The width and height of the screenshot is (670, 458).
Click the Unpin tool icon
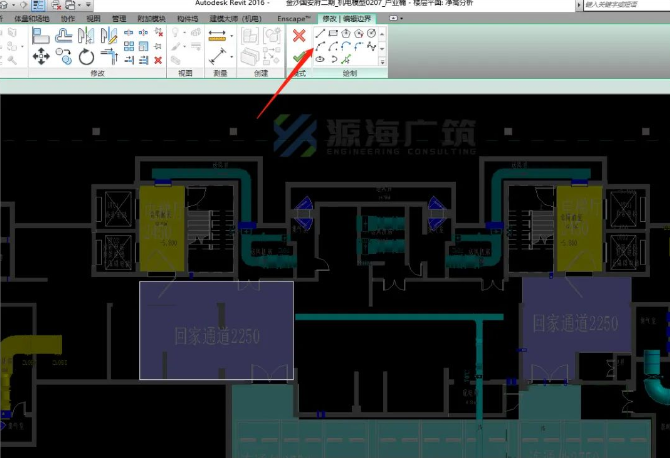[159, 32]
